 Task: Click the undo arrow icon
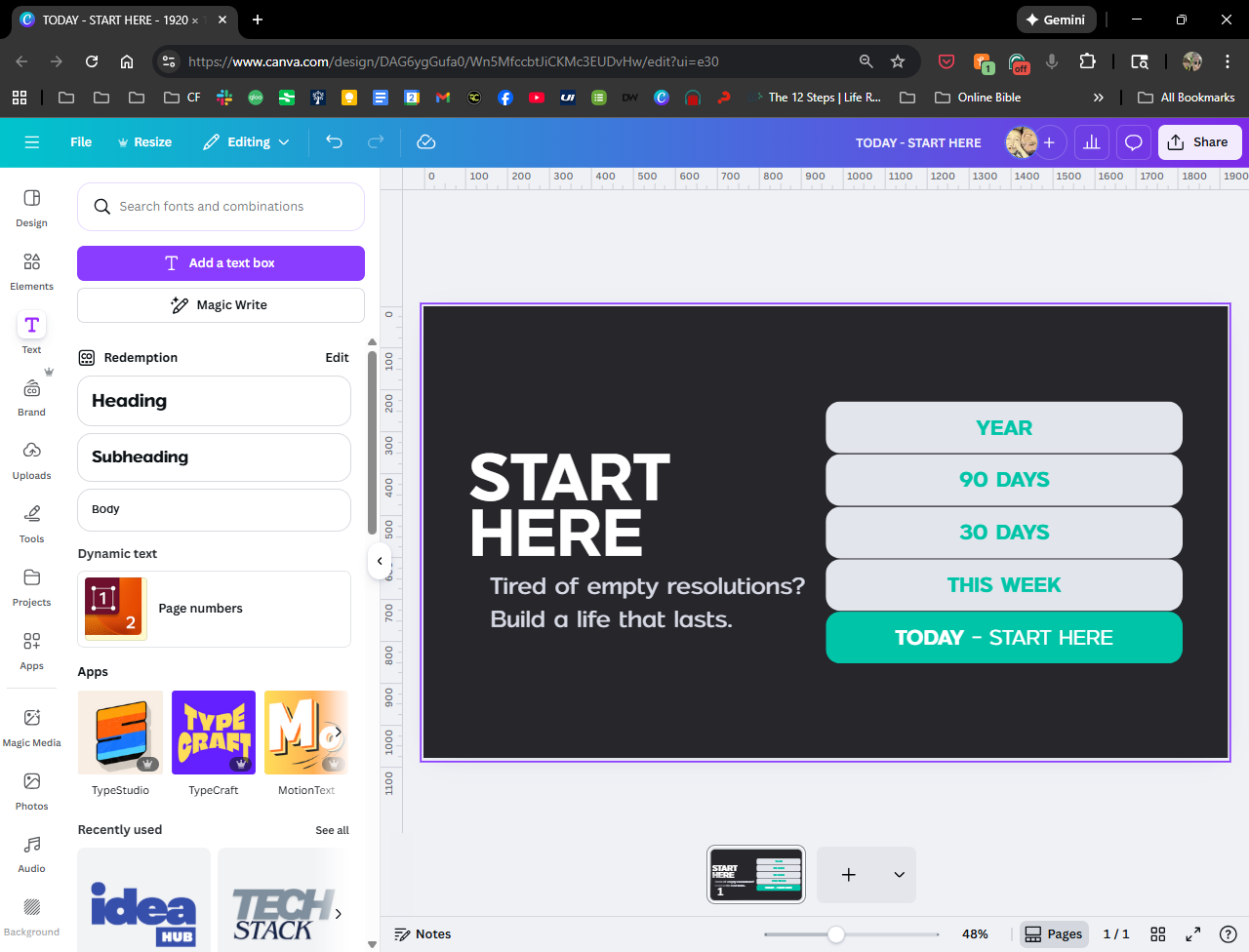tap(334, 142)
